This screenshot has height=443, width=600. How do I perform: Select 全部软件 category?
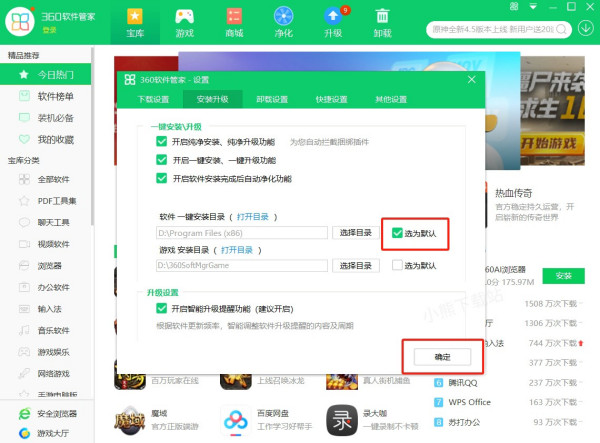click(x=46, y=179)
